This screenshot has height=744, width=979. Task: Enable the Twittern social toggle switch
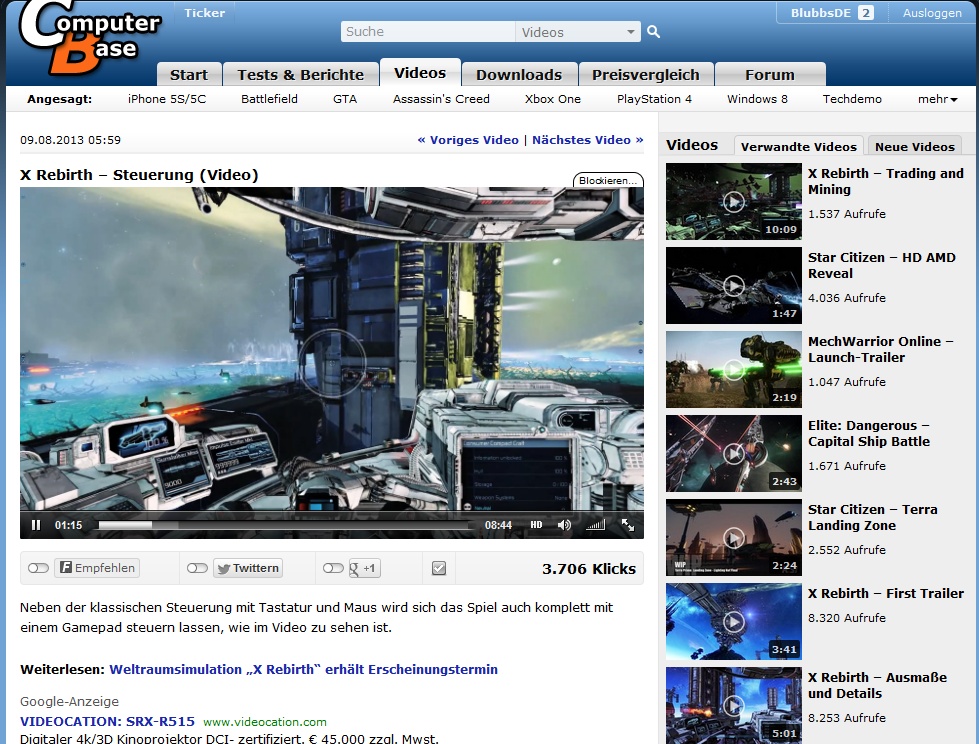point(197,568)
